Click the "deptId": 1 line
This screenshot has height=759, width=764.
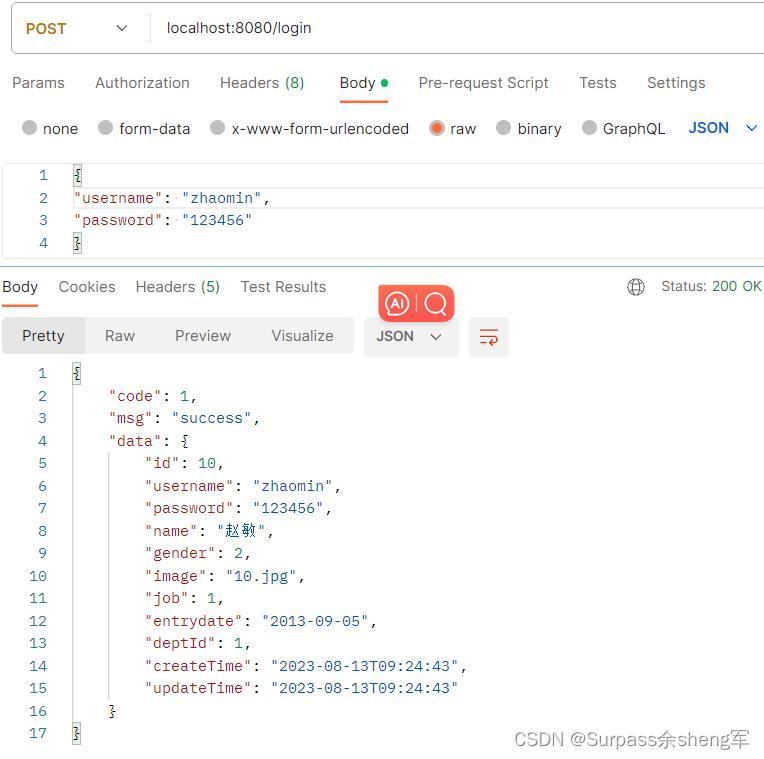pyautogui.click(x=198, y=643)
